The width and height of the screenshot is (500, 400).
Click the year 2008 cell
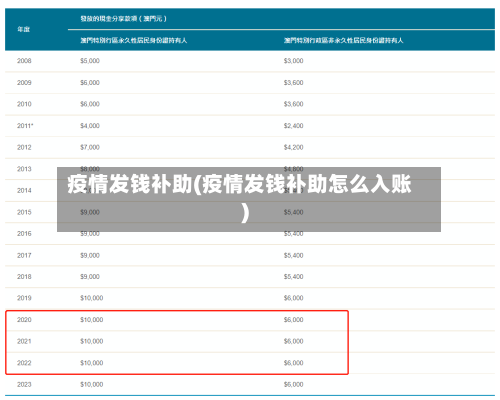pyautogui.click(x=24, y=61)
